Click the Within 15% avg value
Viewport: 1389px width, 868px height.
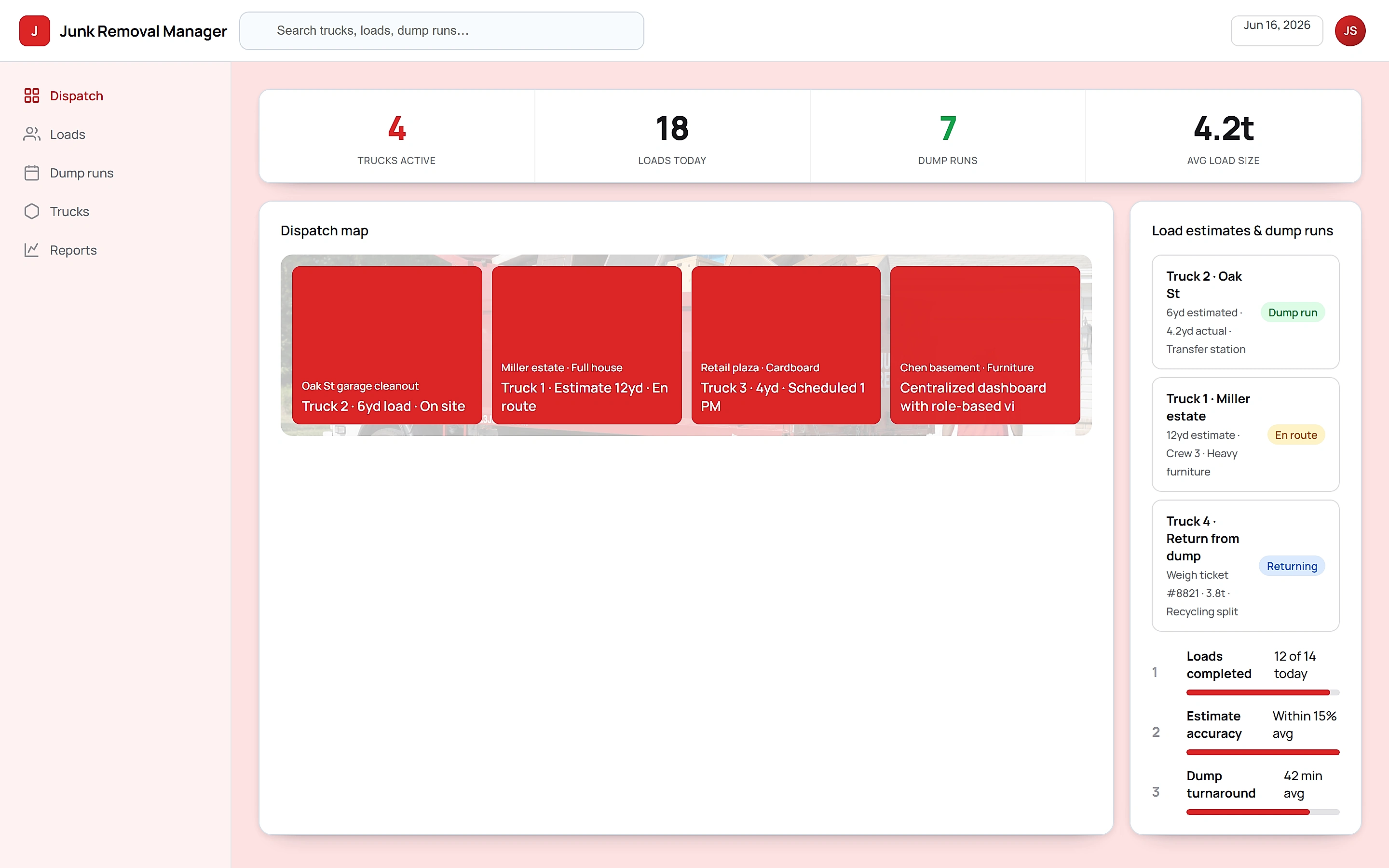click(x=1305, y=724)
